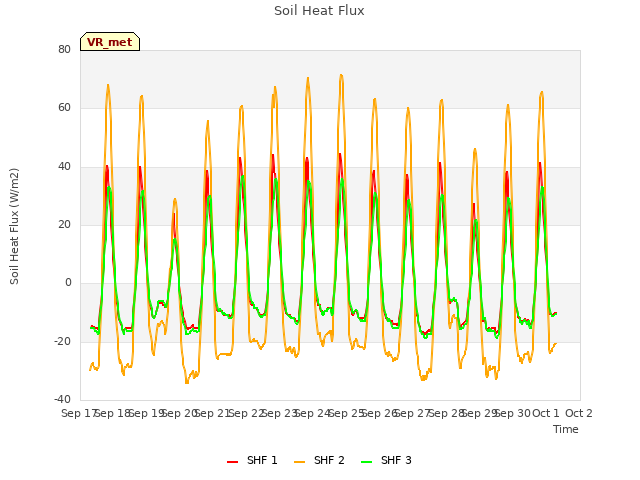
Task: Click the 20 y-axis tick label
Action: point(64,224)
